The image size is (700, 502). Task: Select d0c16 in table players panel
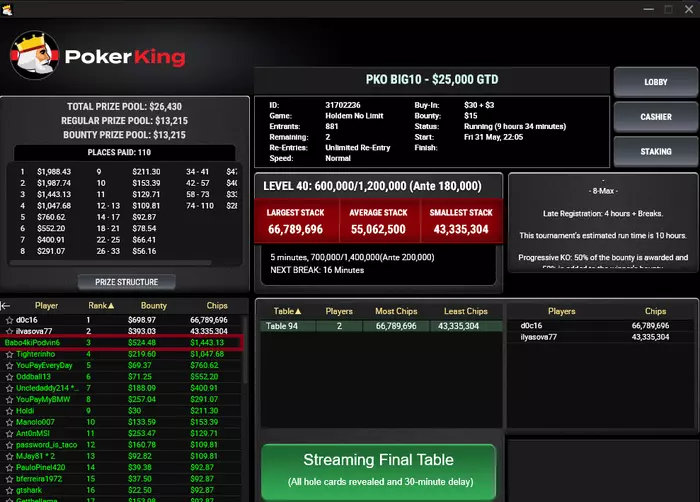click(x=601, y=326)
